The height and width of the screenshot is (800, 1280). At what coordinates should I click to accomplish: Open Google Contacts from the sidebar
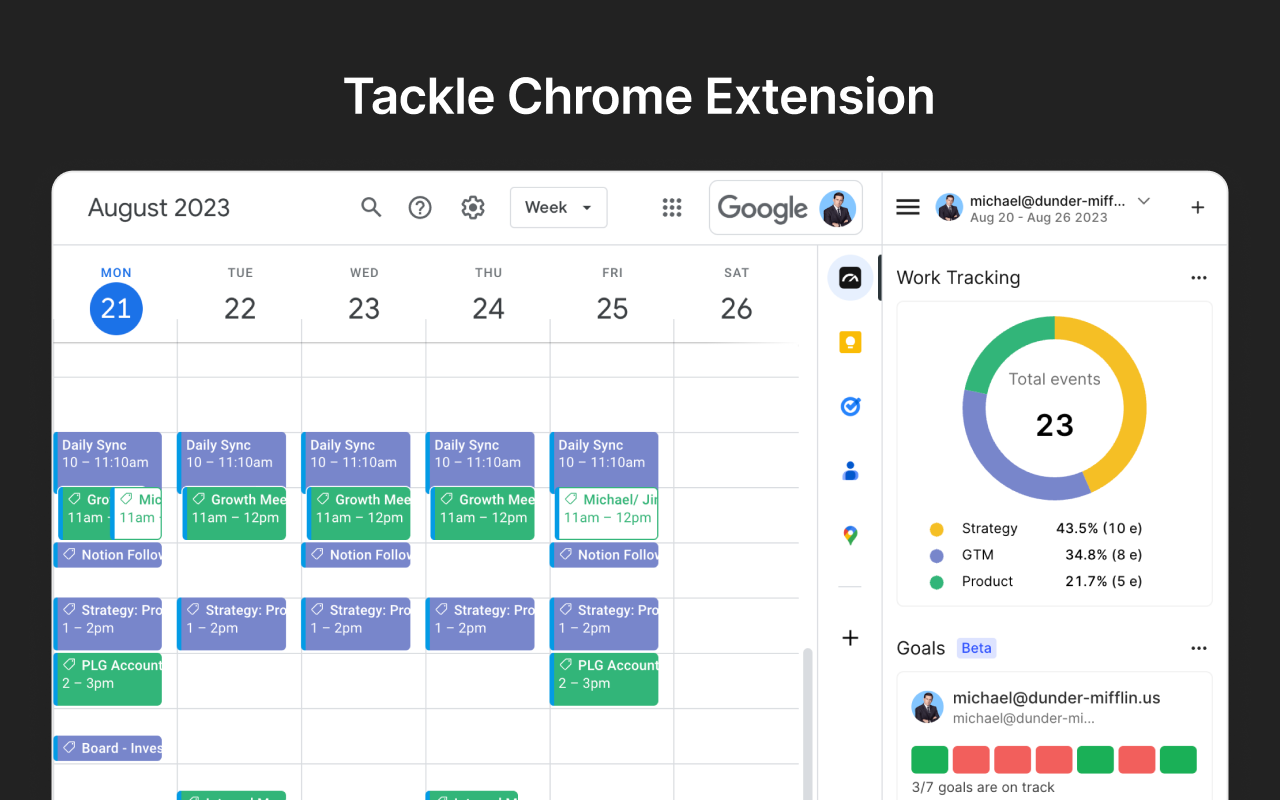point(849,470)
